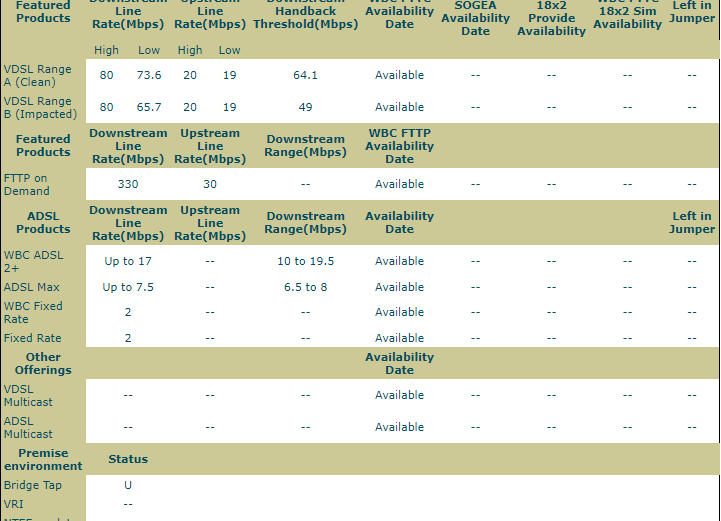This screenshot has width=721, height=521.
Task: Click the Status column header
Action: [128, 459]
